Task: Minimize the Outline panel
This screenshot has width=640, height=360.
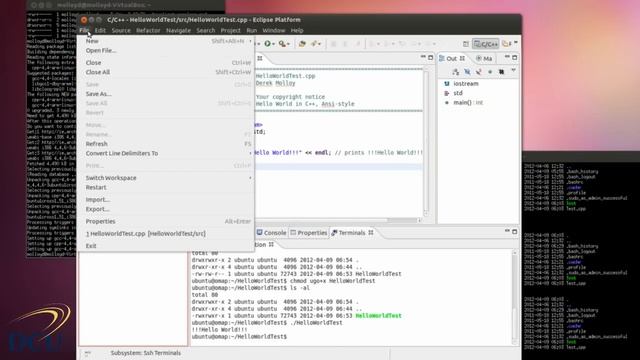Action: 507,57
